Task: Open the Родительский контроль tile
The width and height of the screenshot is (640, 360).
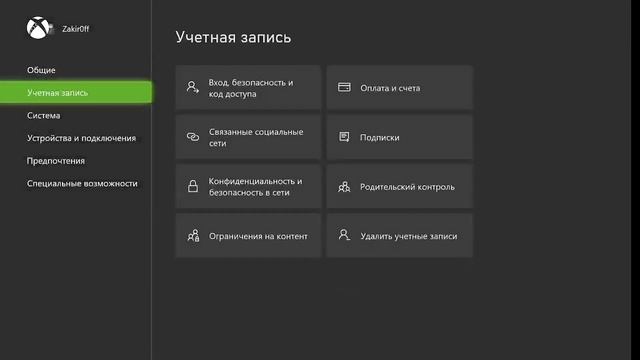Action: click(x=400, y=187)
